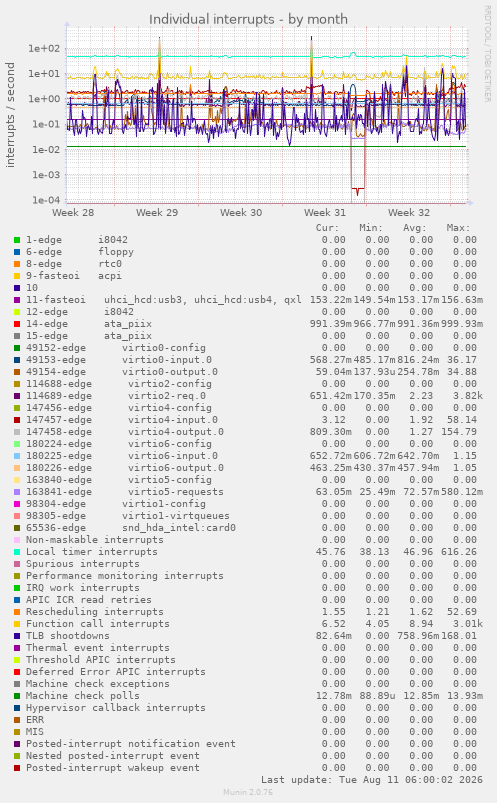The height and width of the screenshot is (803, 497).
Task: Click the dark blue swatch for TLB shootdowns
Action: coord(17,636)
